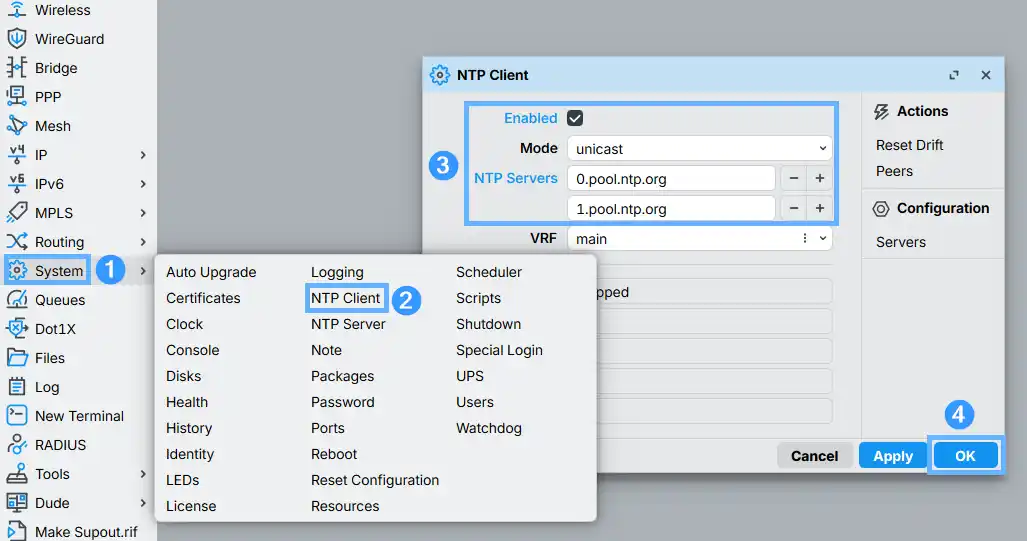Click the Make Supout.rif icon
Screen dimensions: 1027x541
16,531
